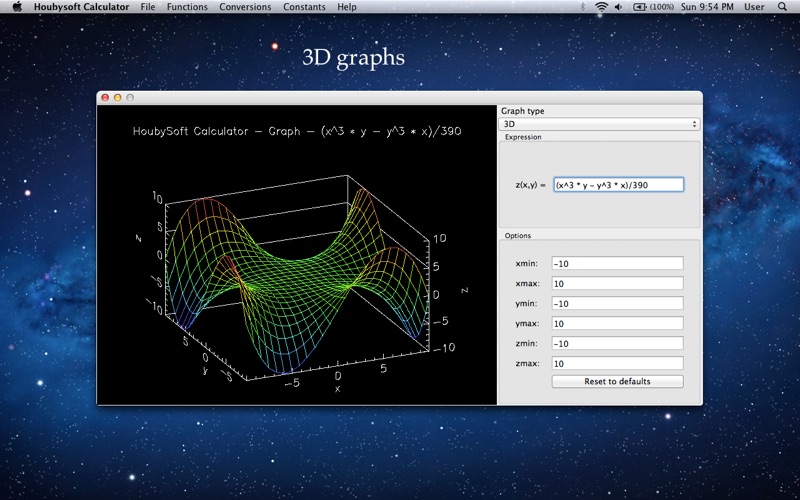The height and width of the screenshot is (500, 800).
Task: Click the ymax input field
Action: [617, 323]
